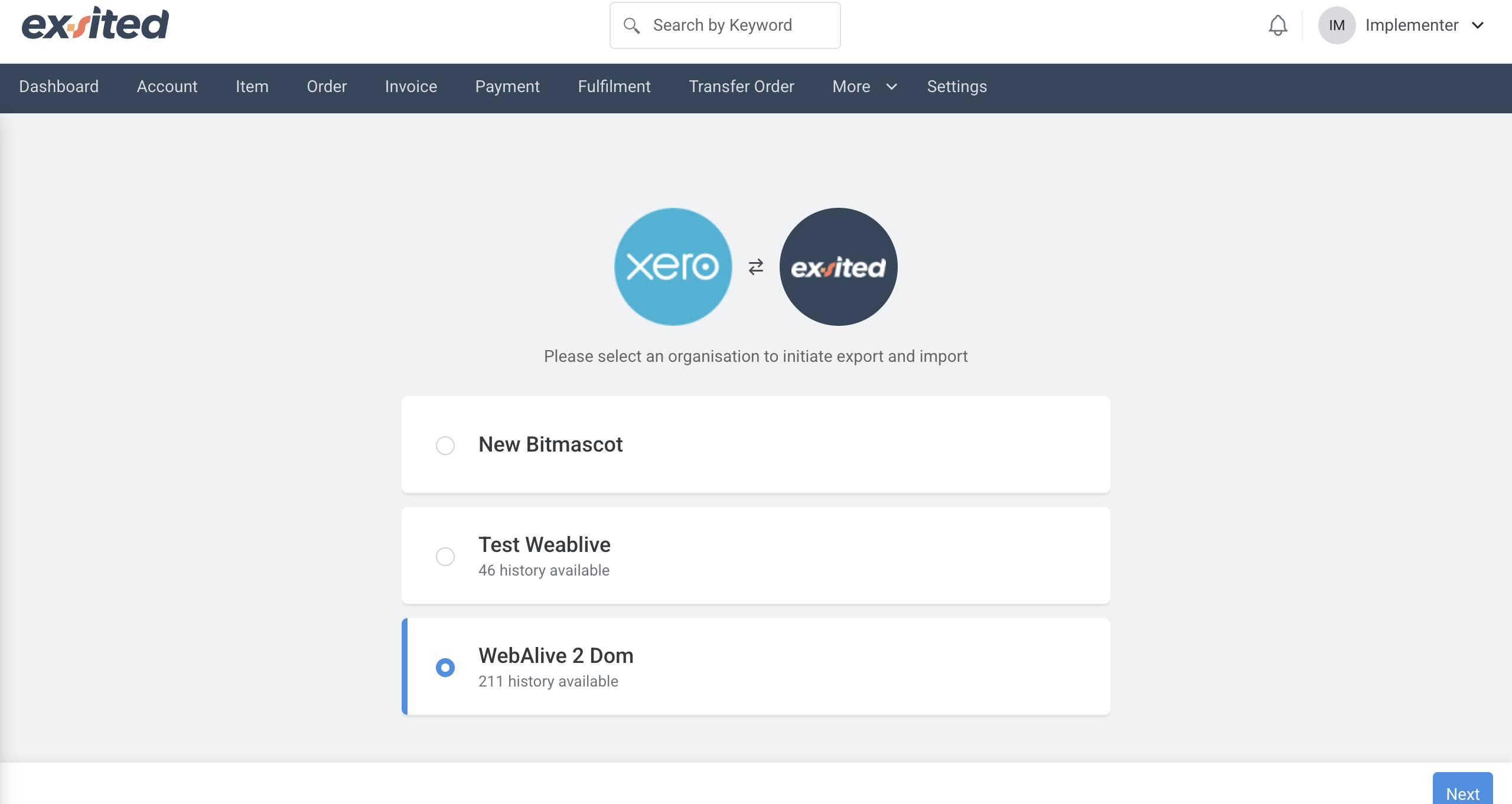Viewport: 1512px width, 804px height.
Task: Click the search magnifier icon
Action: (631, 25)
